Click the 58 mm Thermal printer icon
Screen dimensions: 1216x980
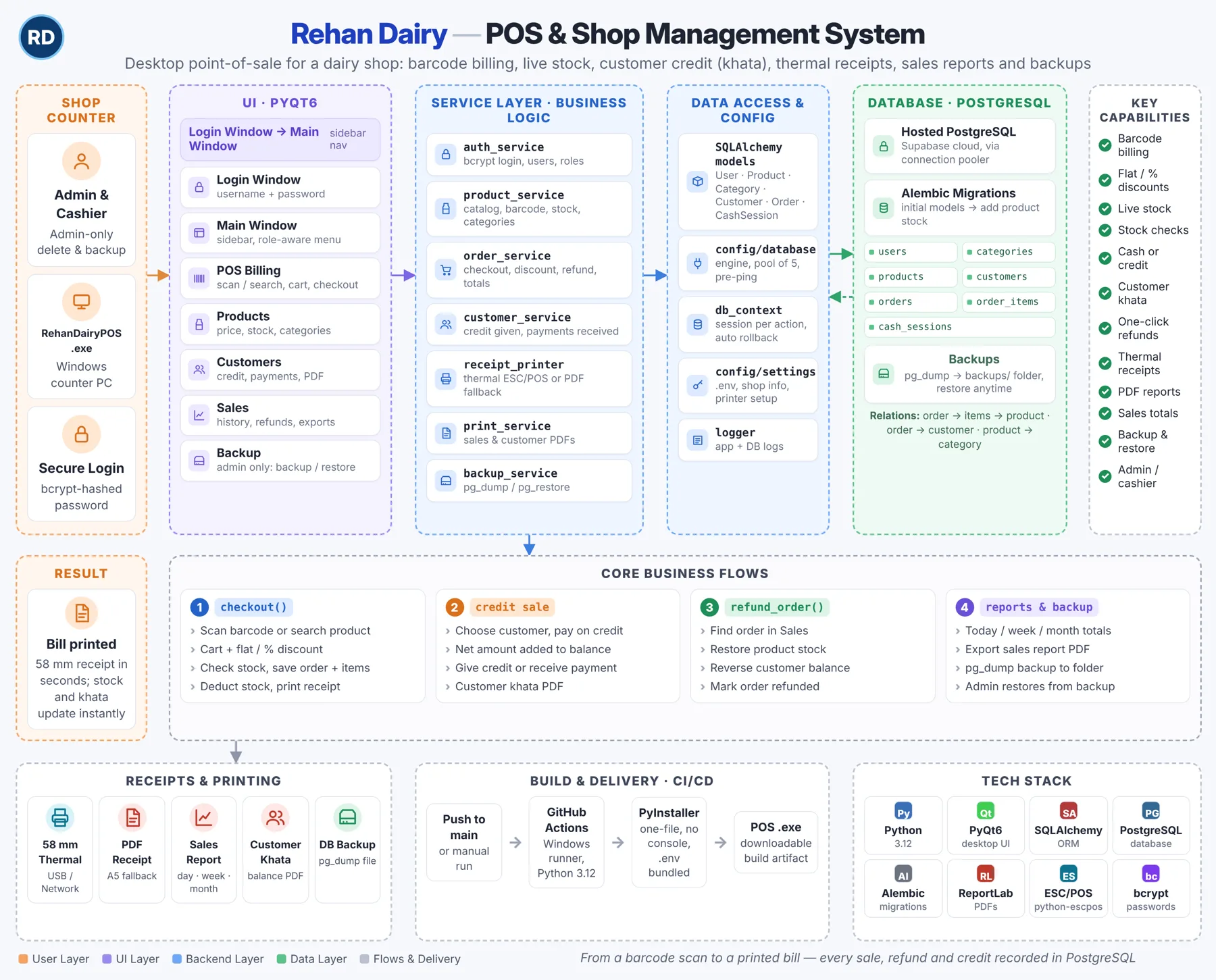60,818
